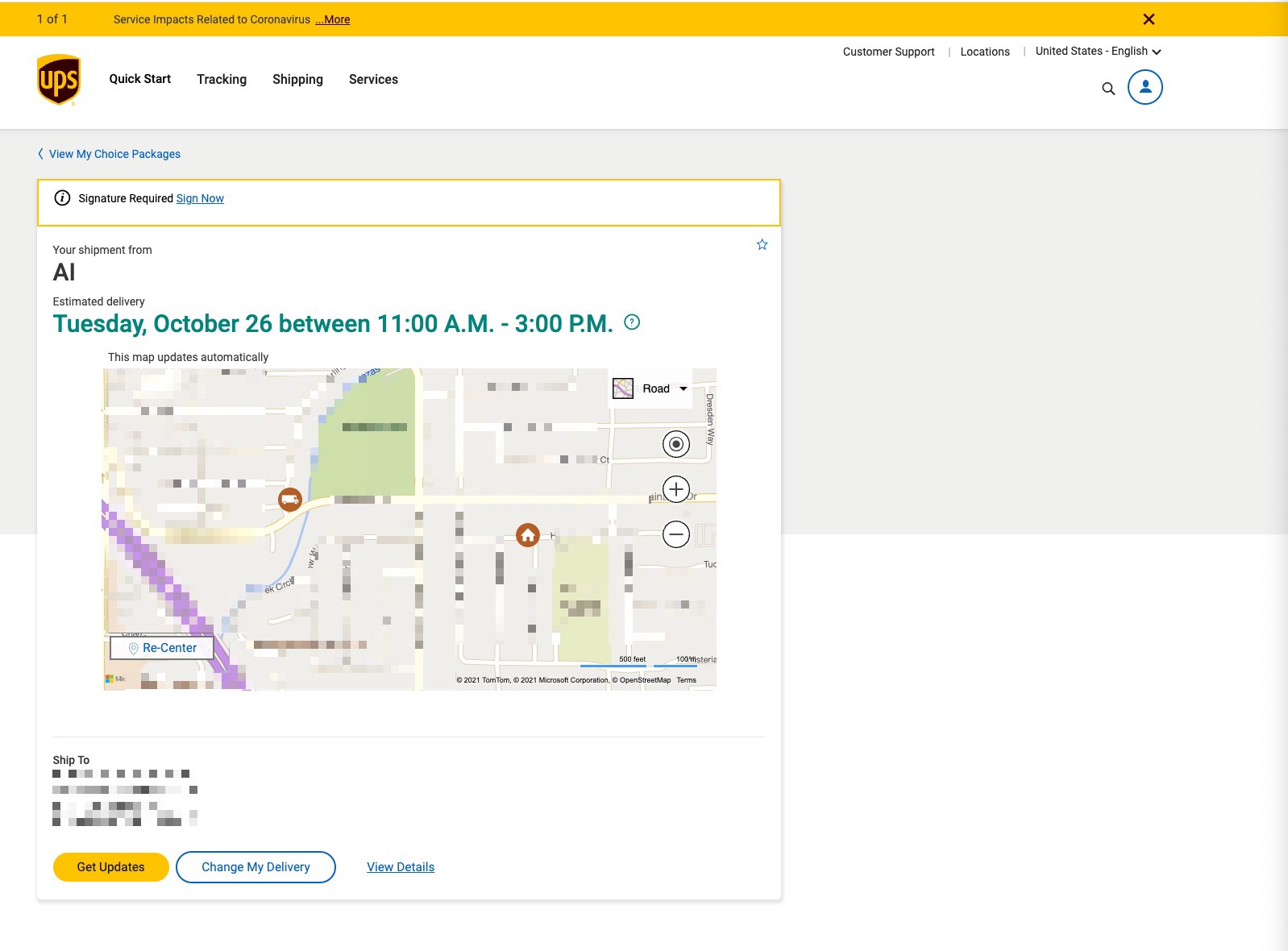Click Re-Center map button
This screenshot has height=951, width=1288.
(x=162, y=648)
